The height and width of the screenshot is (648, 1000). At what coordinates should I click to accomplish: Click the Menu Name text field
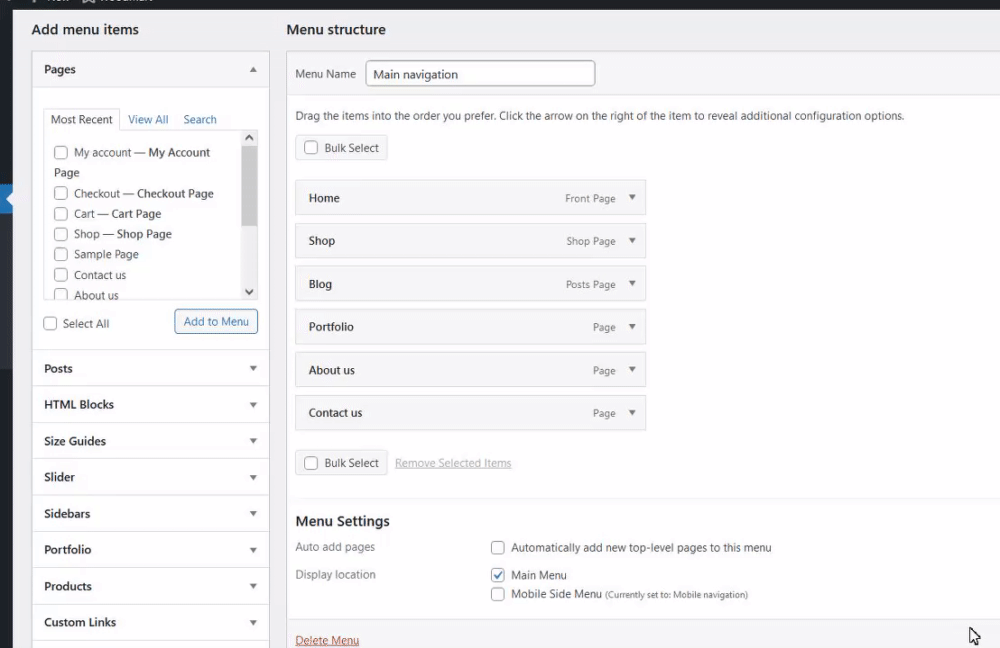(x=480, y=74)
